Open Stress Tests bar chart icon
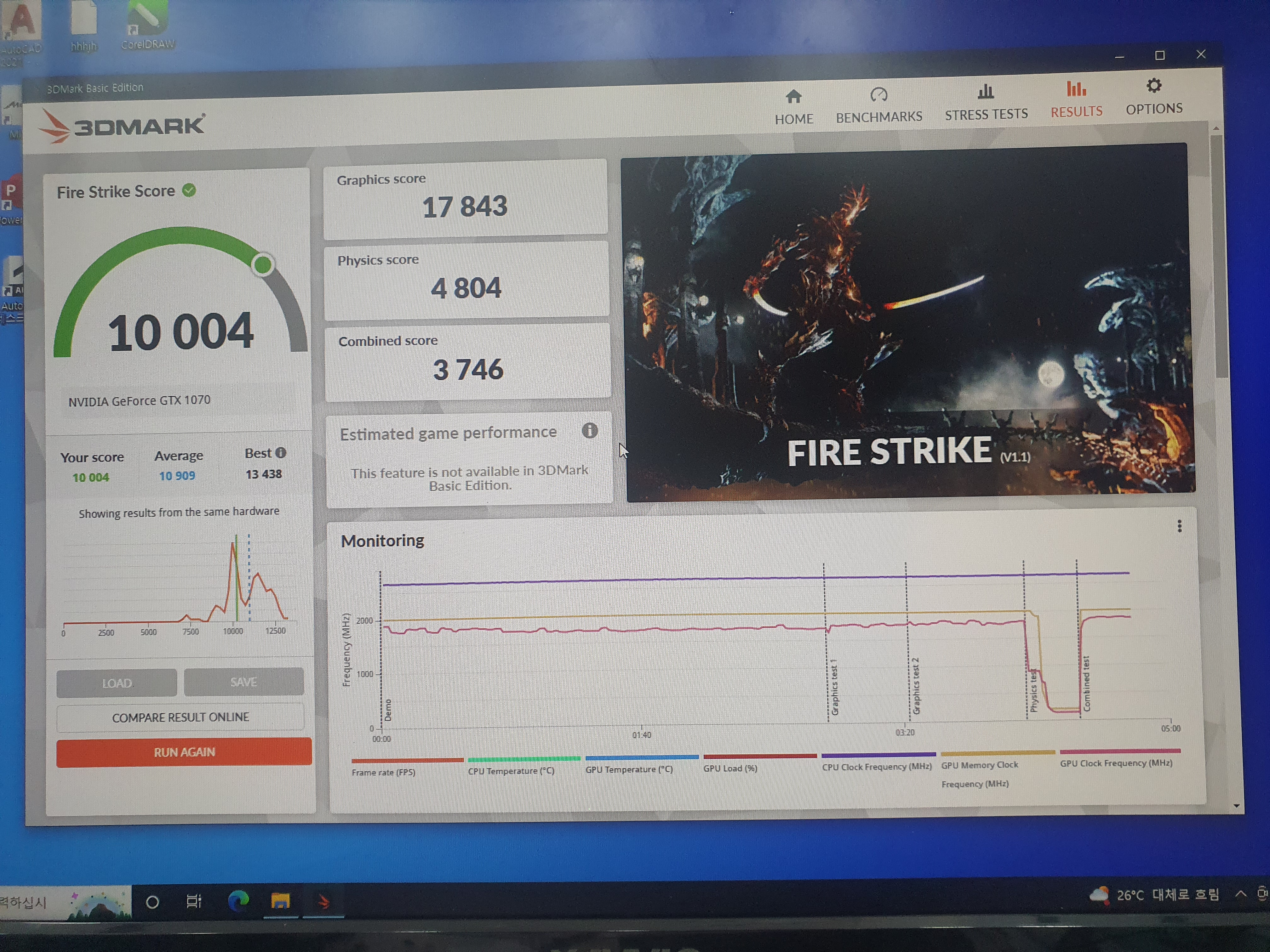The width and height of the screenshot is (1270, 952). pos(985,92)
